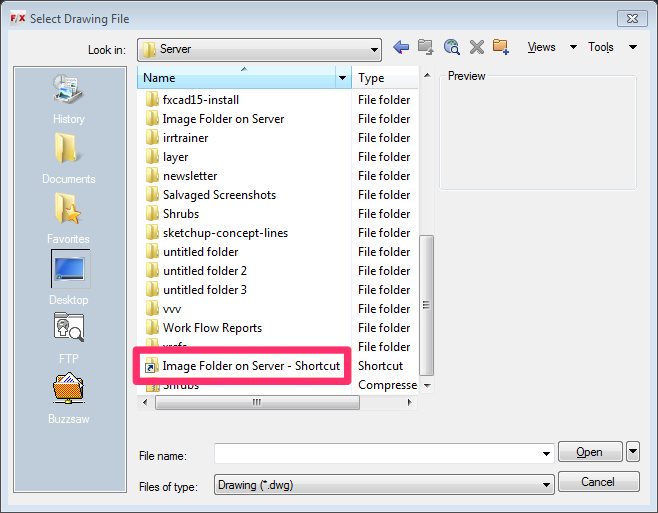This screenshot has width=658, height=513.
Task: Select Desktop in the places sidebar
Action: [70, 278]
